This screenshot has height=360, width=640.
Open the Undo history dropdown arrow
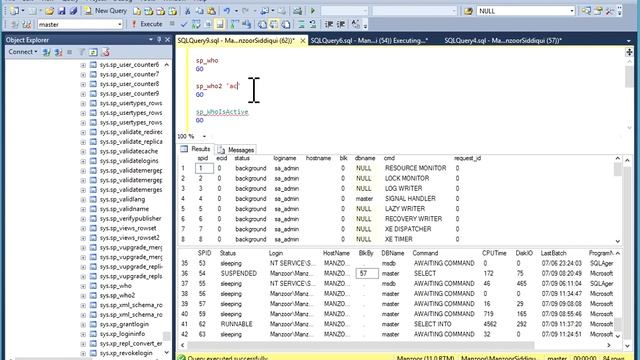click(236, 11)
